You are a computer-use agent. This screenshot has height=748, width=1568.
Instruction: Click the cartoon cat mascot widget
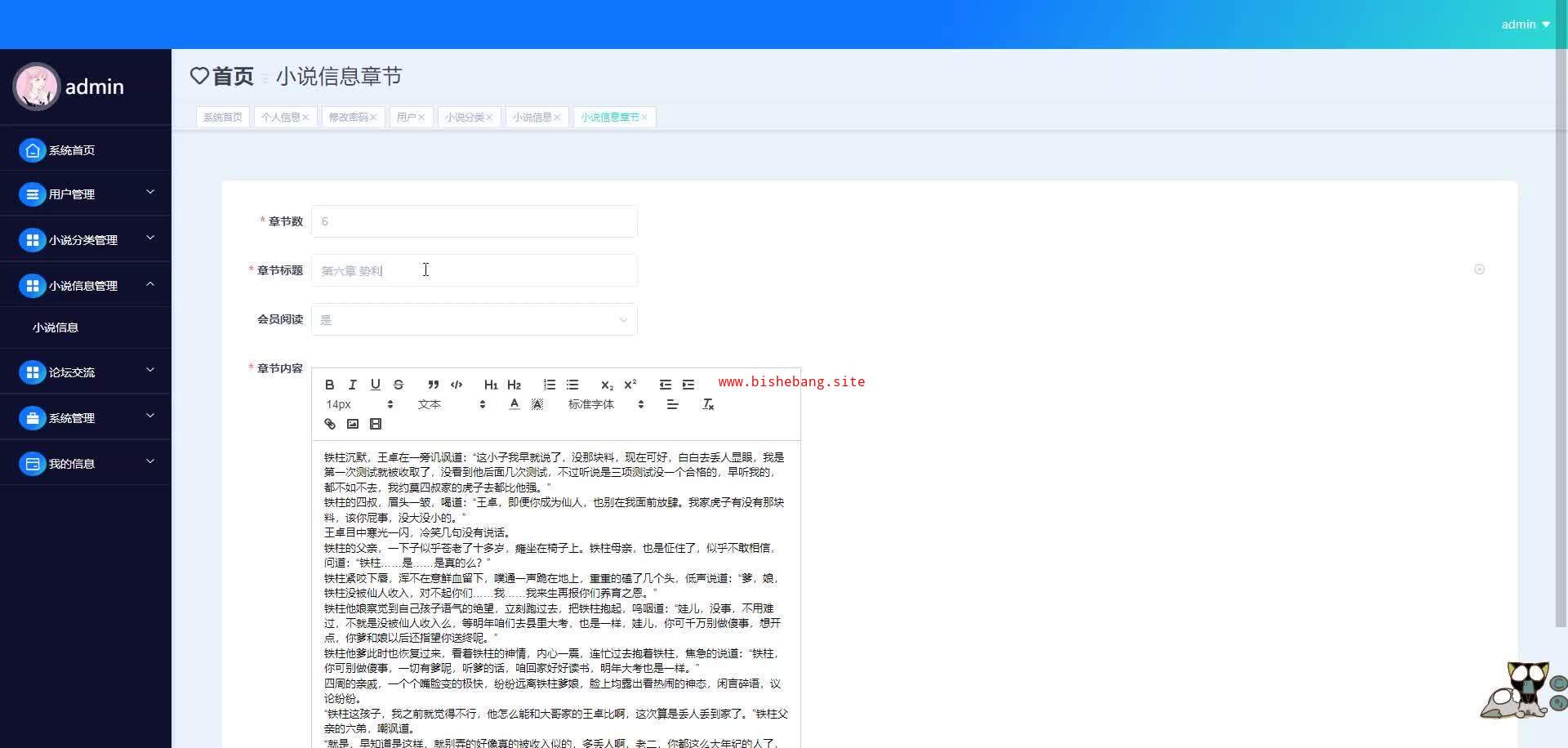(x=1523, y=690)
